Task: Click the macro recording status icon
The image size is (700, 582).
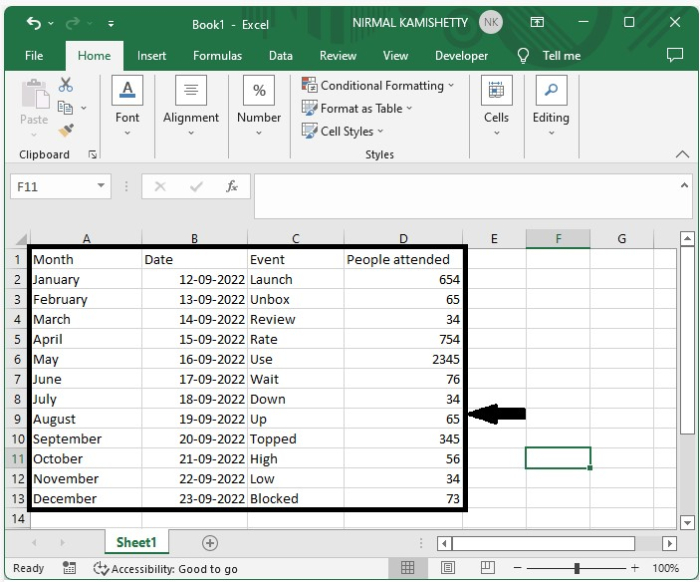Action: (x=69, y=568)
